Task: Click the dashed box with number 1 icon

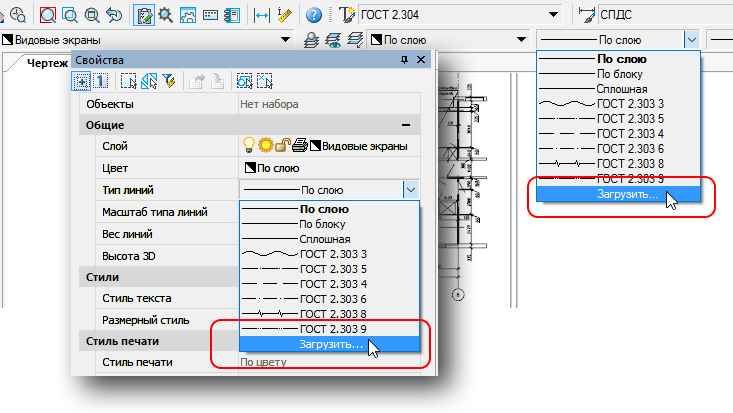Action: click(101, 81)
